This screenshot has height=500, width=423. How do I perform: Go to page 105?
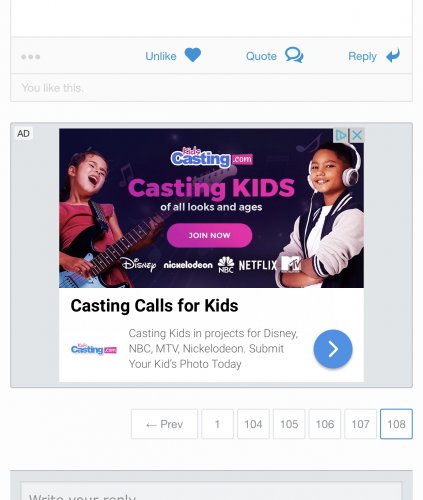coord(289,424)
